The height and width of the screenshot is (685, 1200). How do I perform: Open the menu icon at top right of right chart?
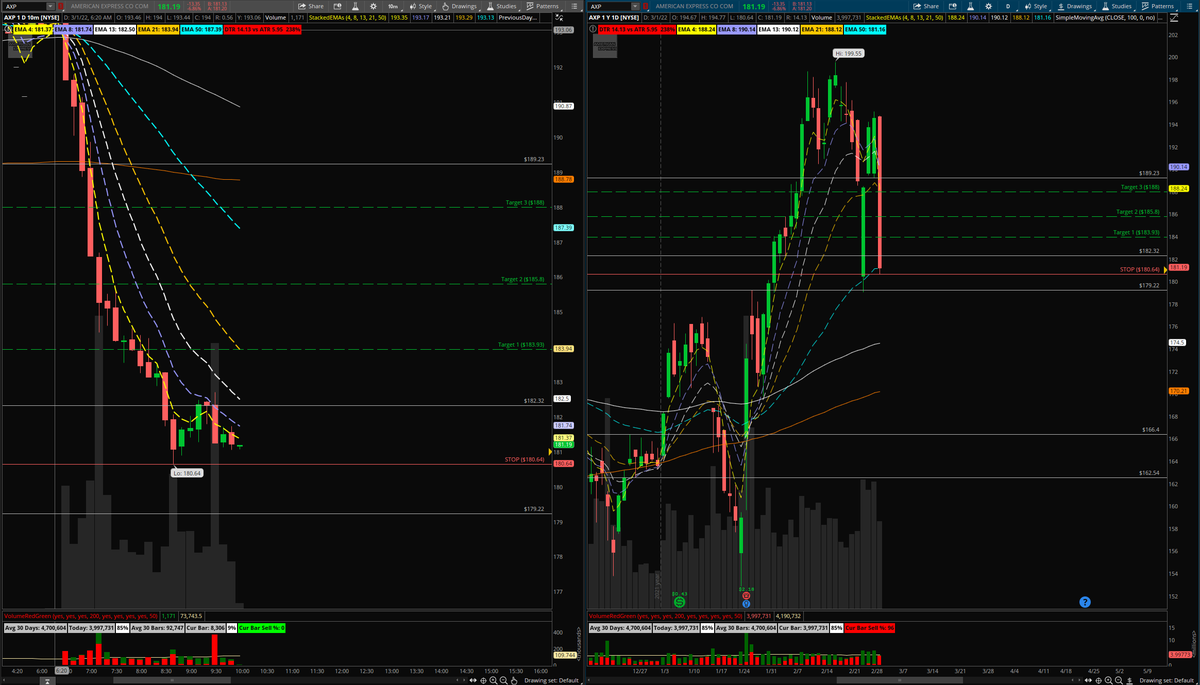pyautogui.click(x=1189, y=6)
